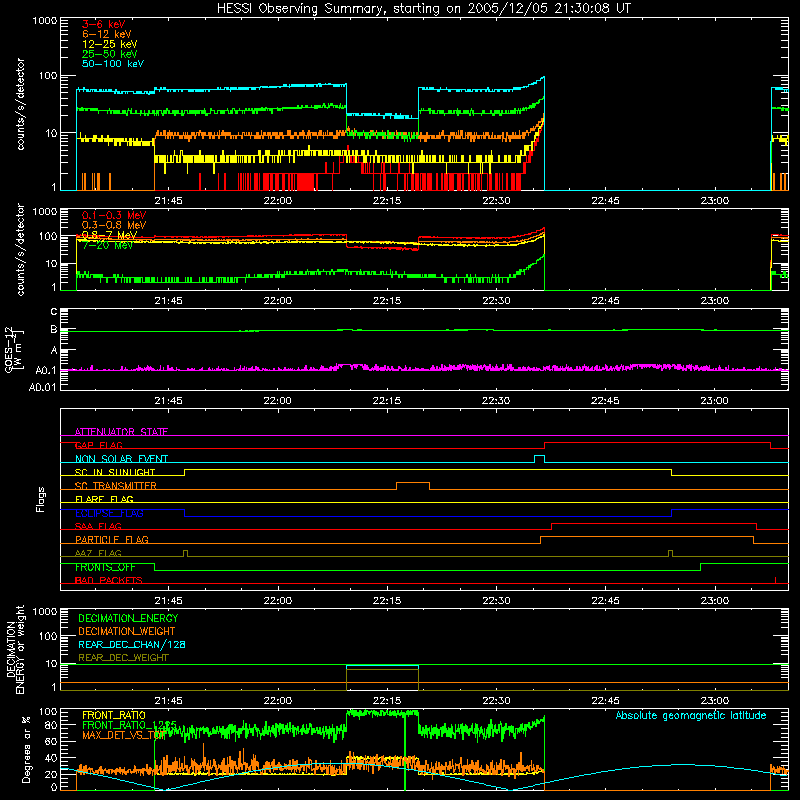
Task: Select the green FRONTS_OFF label
Action: click(105, 567)
